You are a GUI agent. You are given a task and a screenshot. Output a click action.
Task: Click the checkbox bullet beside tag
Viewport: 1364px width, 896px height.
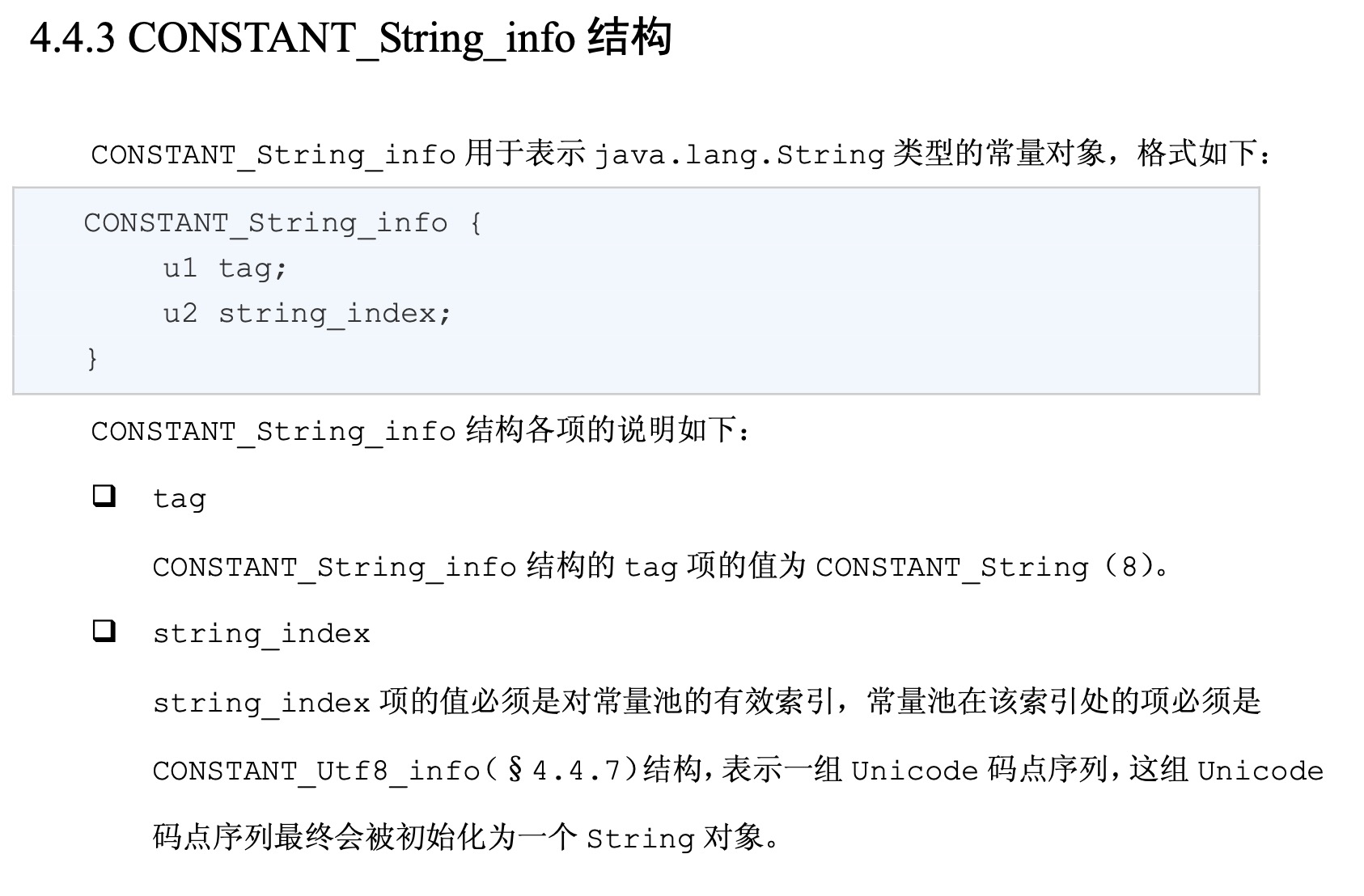104,496
